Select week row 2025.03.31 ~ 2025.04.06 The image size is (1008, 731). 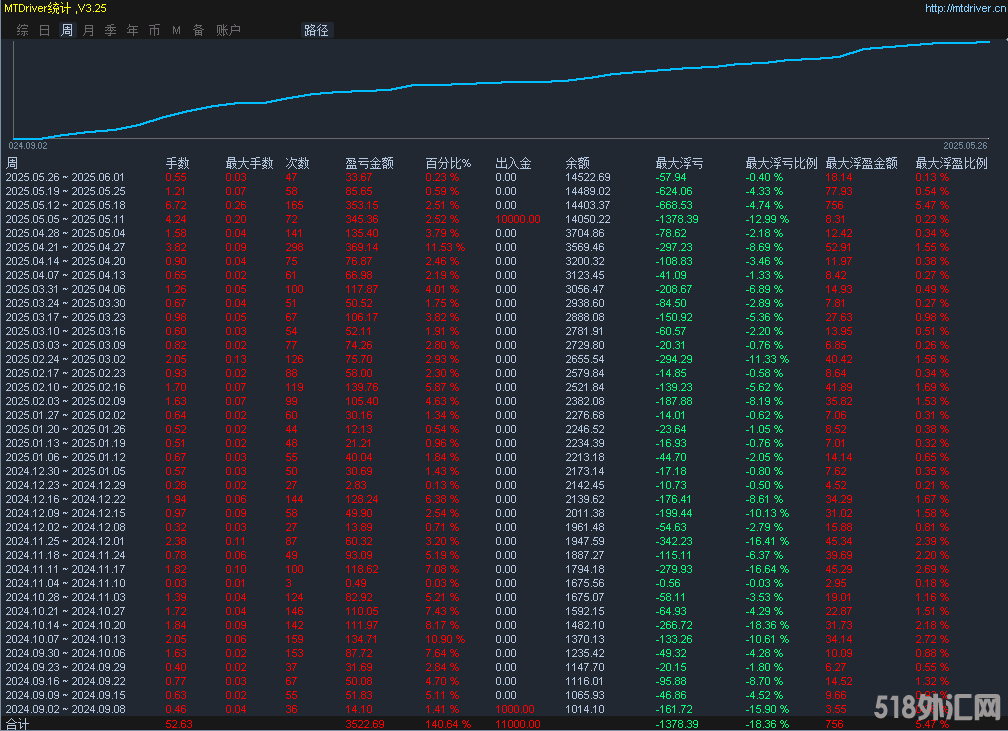click(504, 289)
